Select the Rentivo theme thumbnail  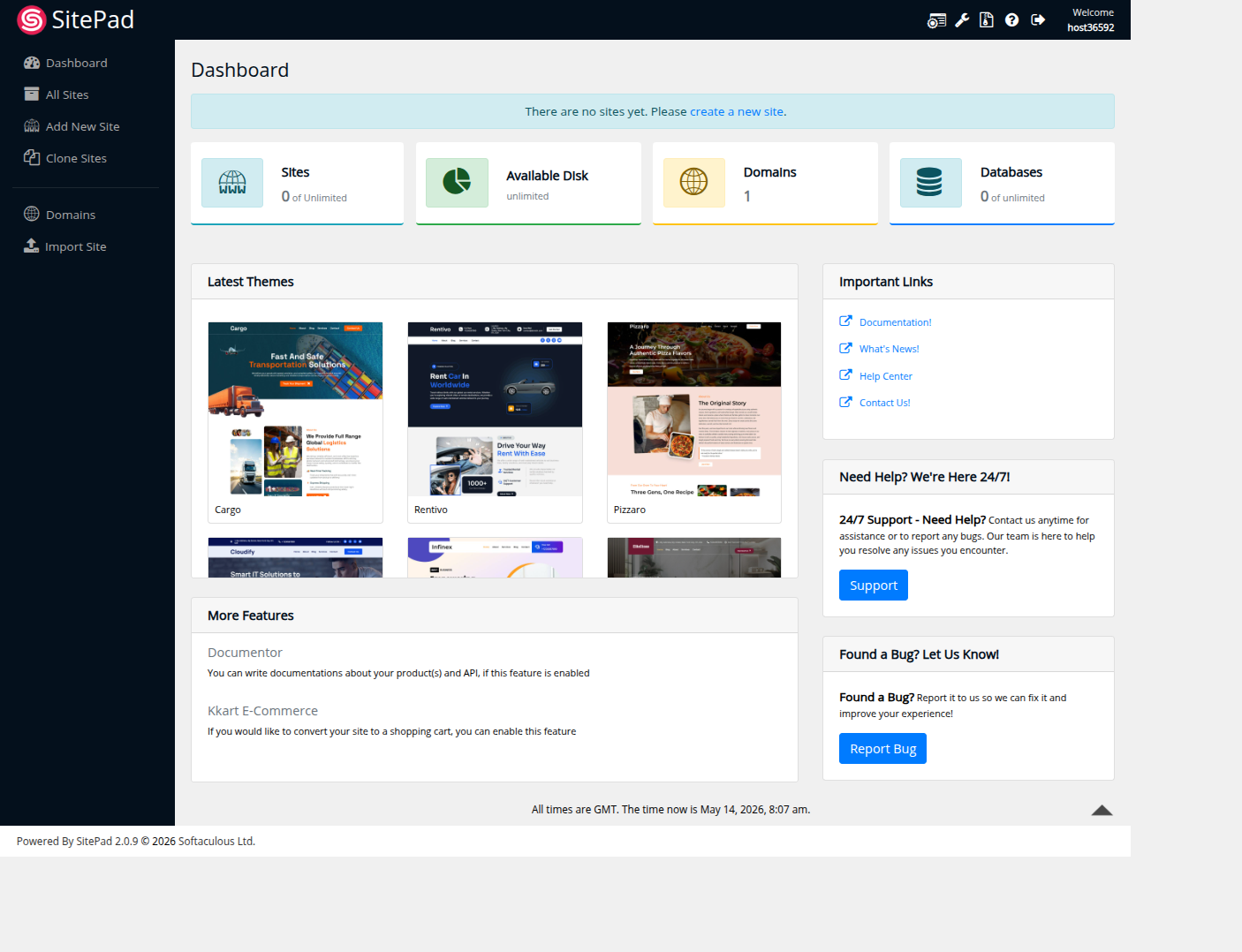coord(495,409)
